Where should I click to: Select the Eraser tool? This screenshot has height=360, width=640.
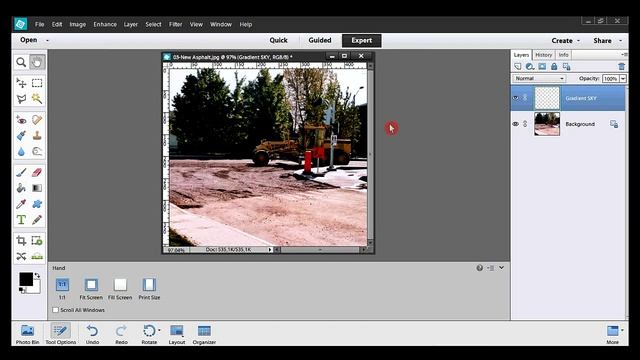[x=37, y=173]
